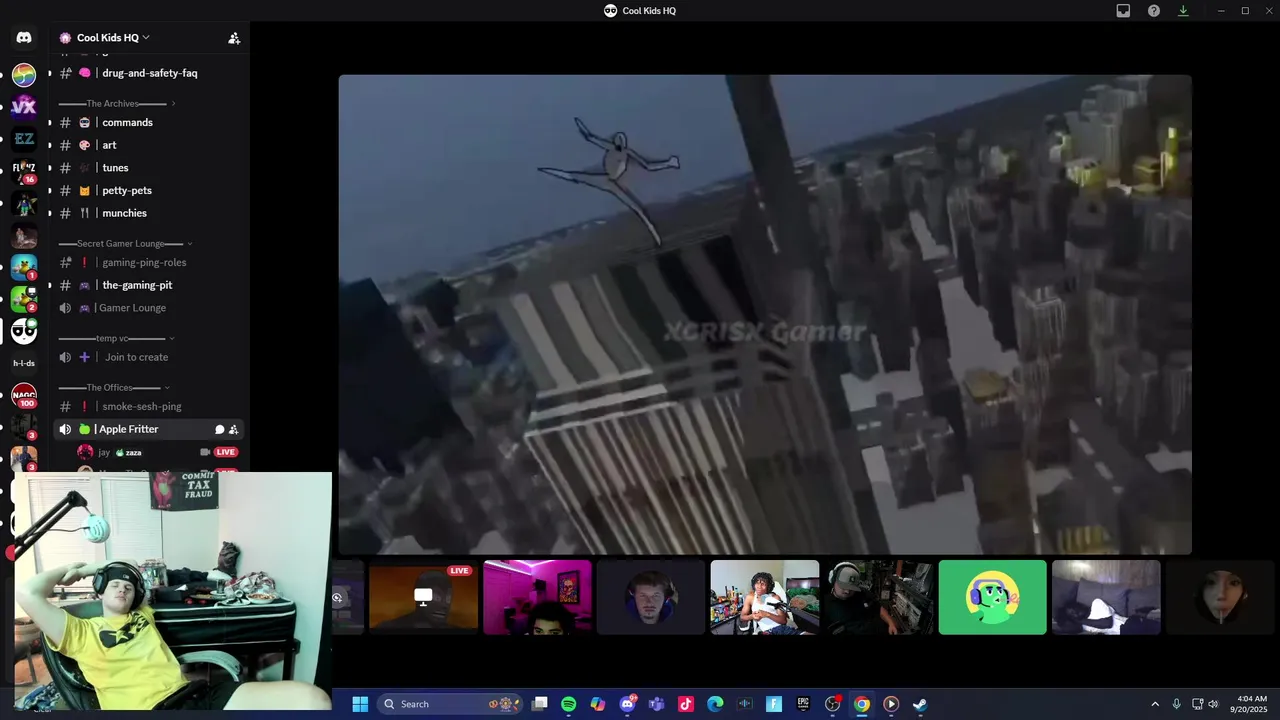Image resolution: width=1280 pixels, height=720 pixels.
Task: Open Windows Start menu
Action: (x=360, y=704)
